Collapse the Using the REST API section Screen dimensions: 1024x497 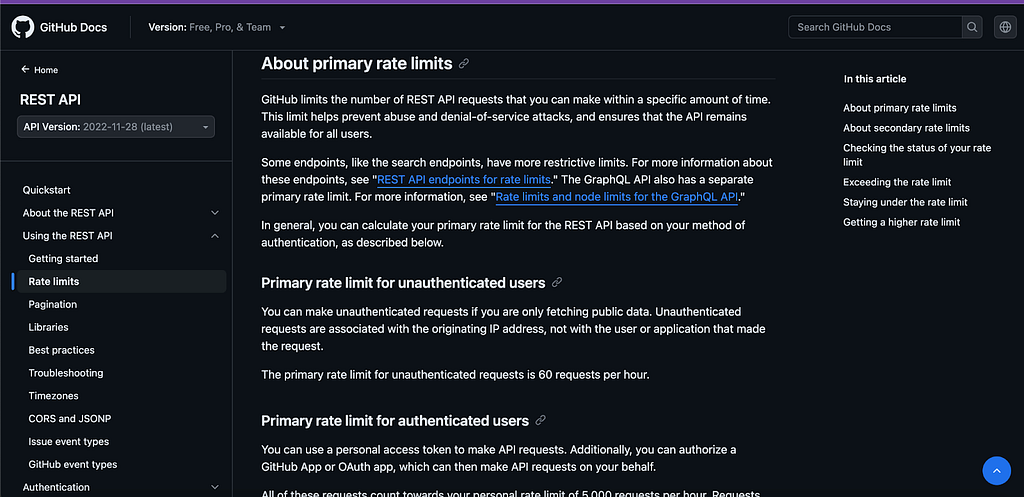[121, 236]
